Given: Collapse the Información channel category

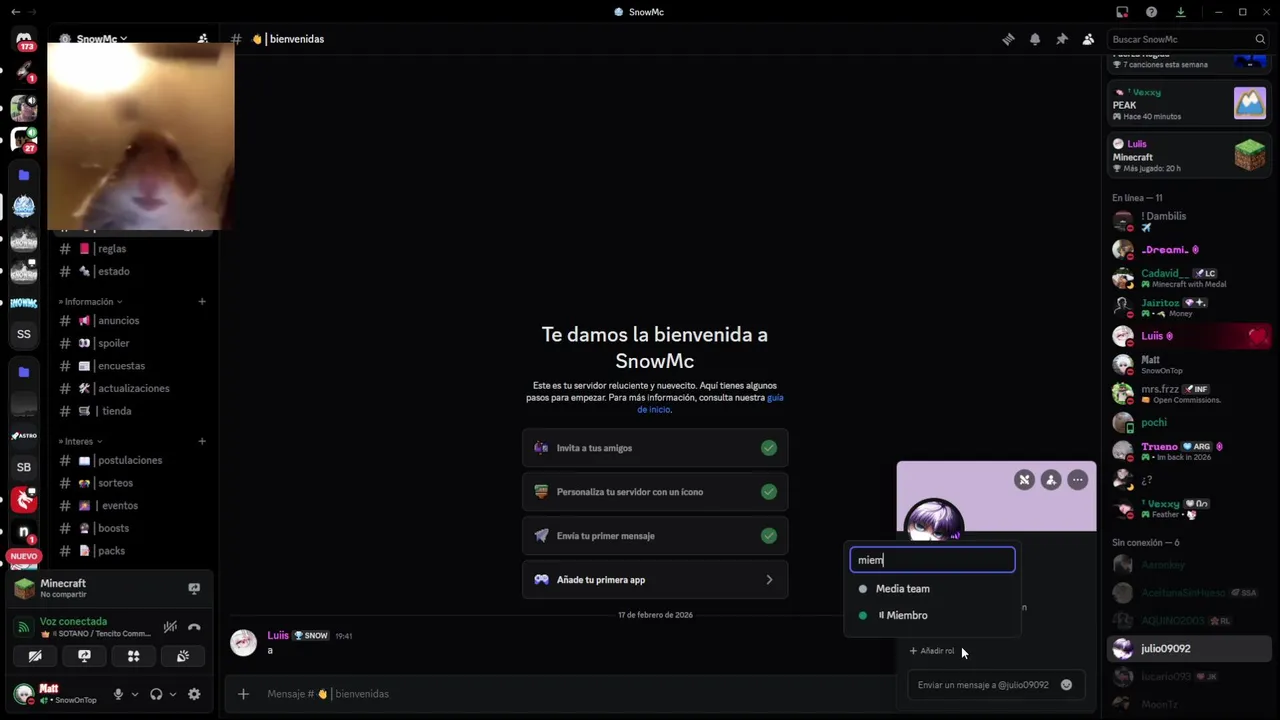Looking at the screenshot, I should pyautogui.click(x=90, y=301).
